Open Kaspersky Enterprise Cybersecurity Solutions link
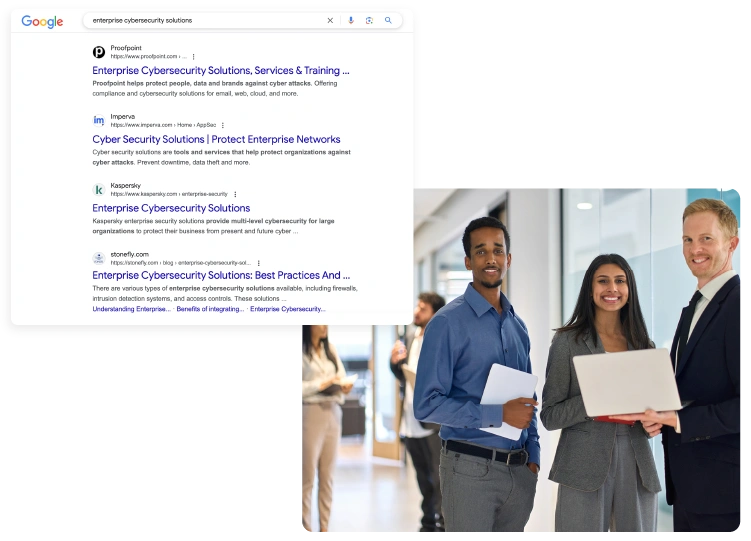Screen dimensions: 751x541 pyautogui.click(x=171, y=208)
